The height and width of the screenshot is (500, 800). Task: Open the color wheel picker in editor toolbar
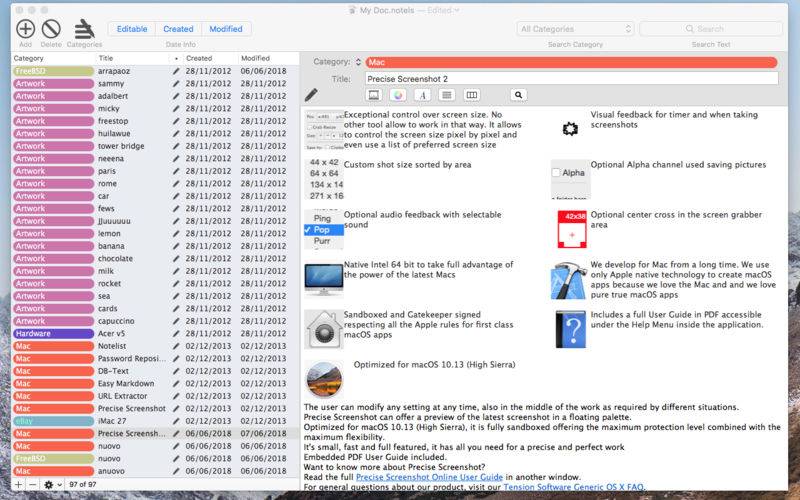click(x=398, y=95)
